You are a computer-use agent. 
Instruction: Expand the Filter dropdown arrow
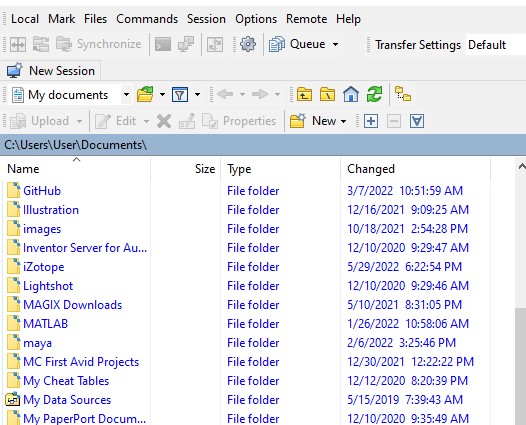pyautogui.click(x=198, y=95)
